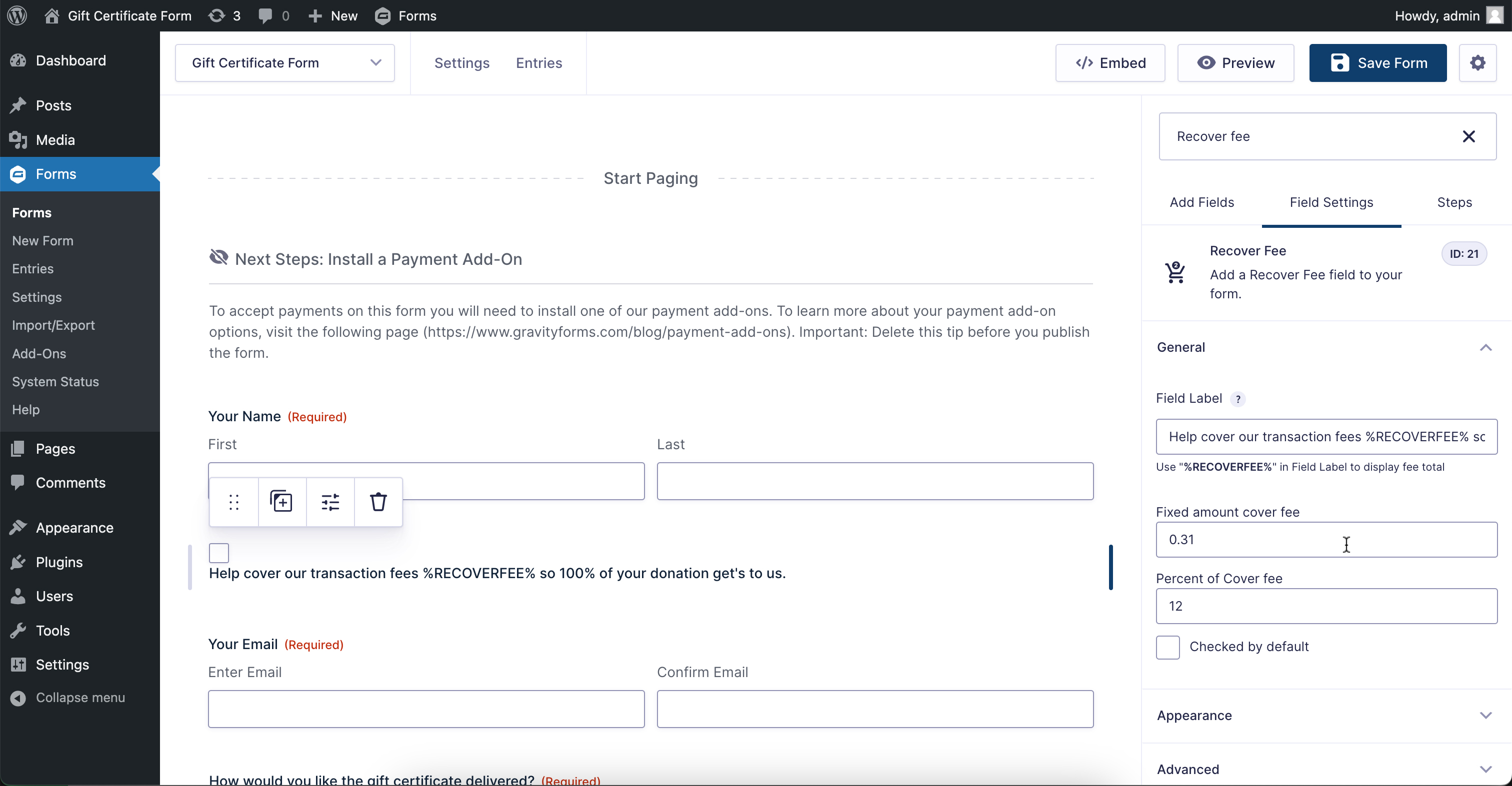1512x786 pixels.
Task: Open the Gift Certificate Form selector dropdown
Action: tap(375, 63)
